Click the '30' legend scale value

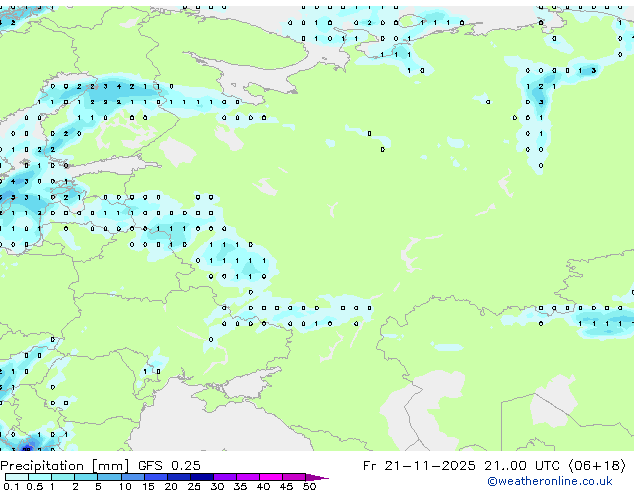coord(217,486)
